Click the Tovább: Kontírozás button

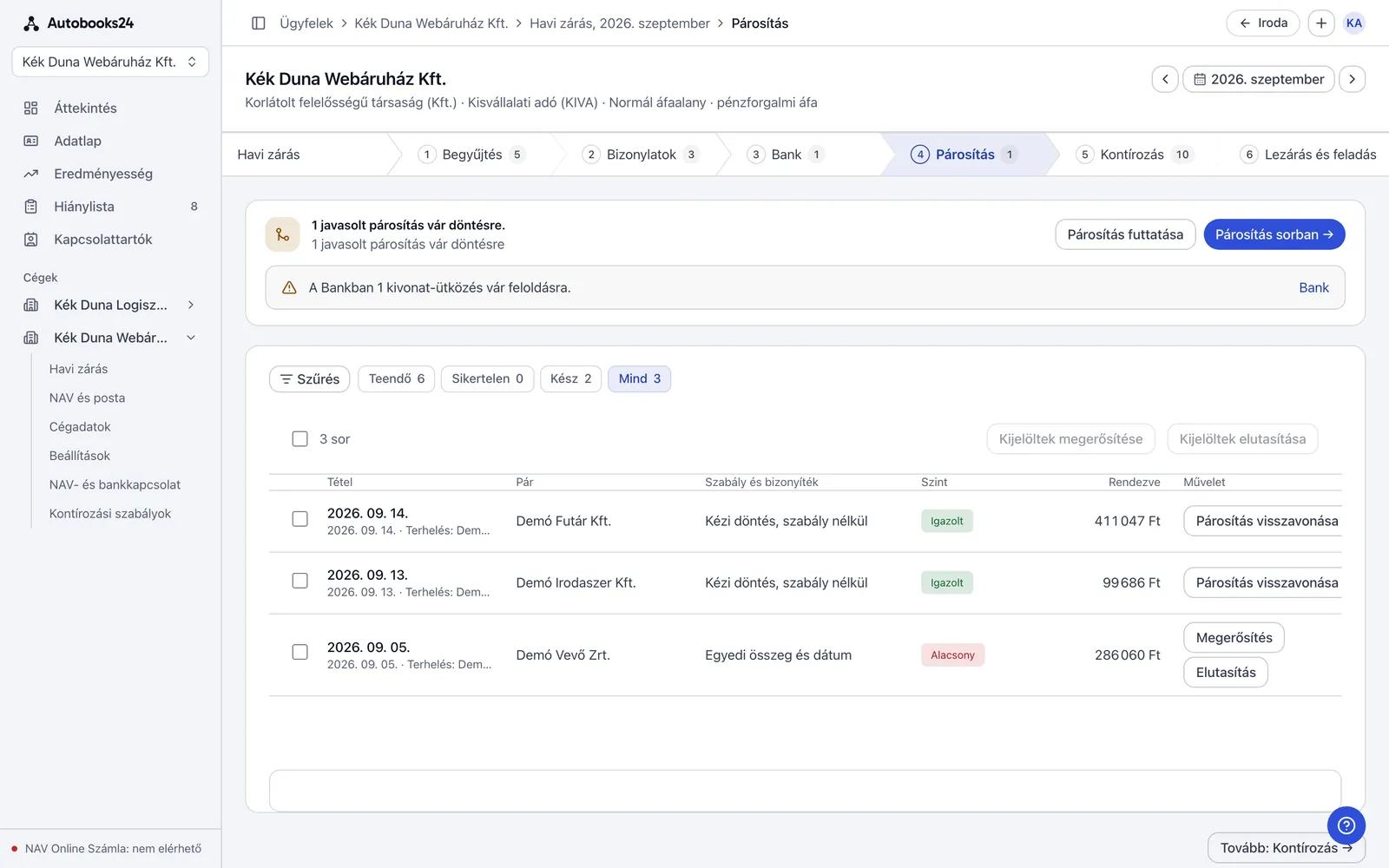point(1287,848)
